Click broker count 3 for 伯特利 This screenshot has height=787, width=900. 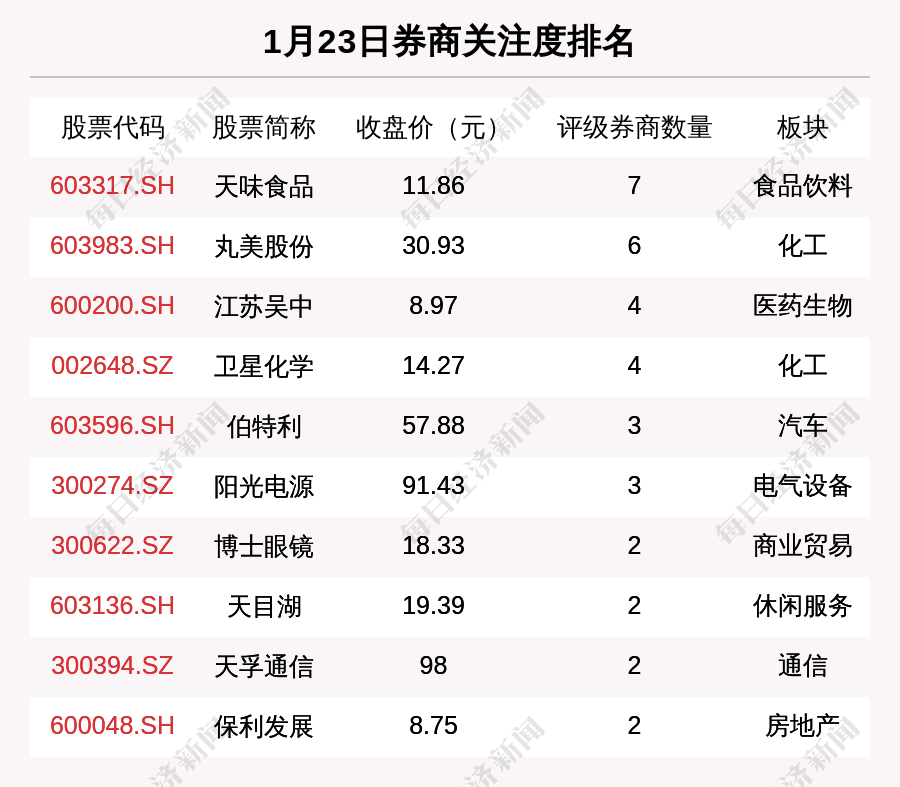tap(634, 426)
